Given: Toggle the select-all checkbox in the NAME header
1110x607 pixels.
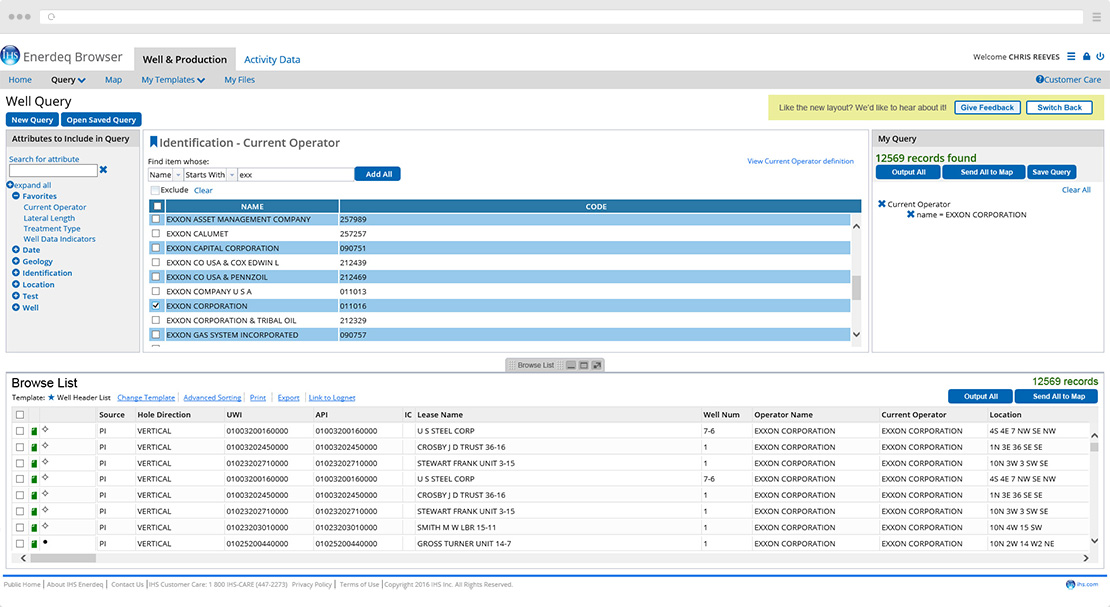Looking at the screenshot, I should pos(157,207).
